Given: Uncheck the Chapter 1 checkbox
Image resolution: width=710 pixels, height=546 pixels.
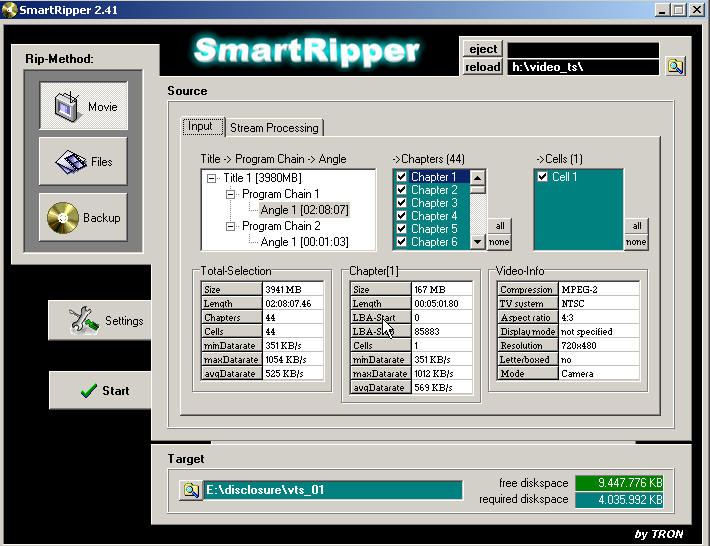Looking at the screenshot, I should point(401,176).
